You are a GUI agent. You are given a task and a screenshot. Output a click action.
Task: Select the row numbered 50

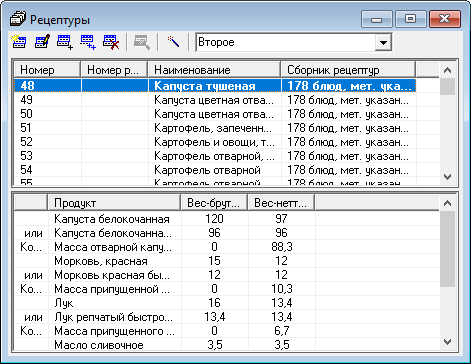click(215, 114)
